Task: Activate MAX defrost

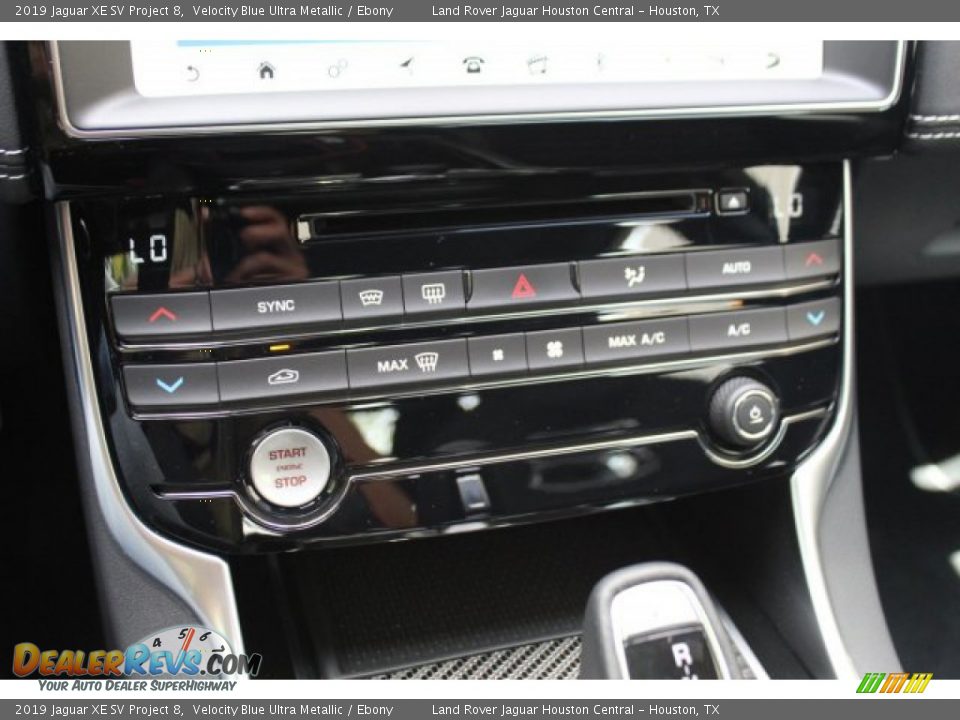Action: tap(408, 364)
